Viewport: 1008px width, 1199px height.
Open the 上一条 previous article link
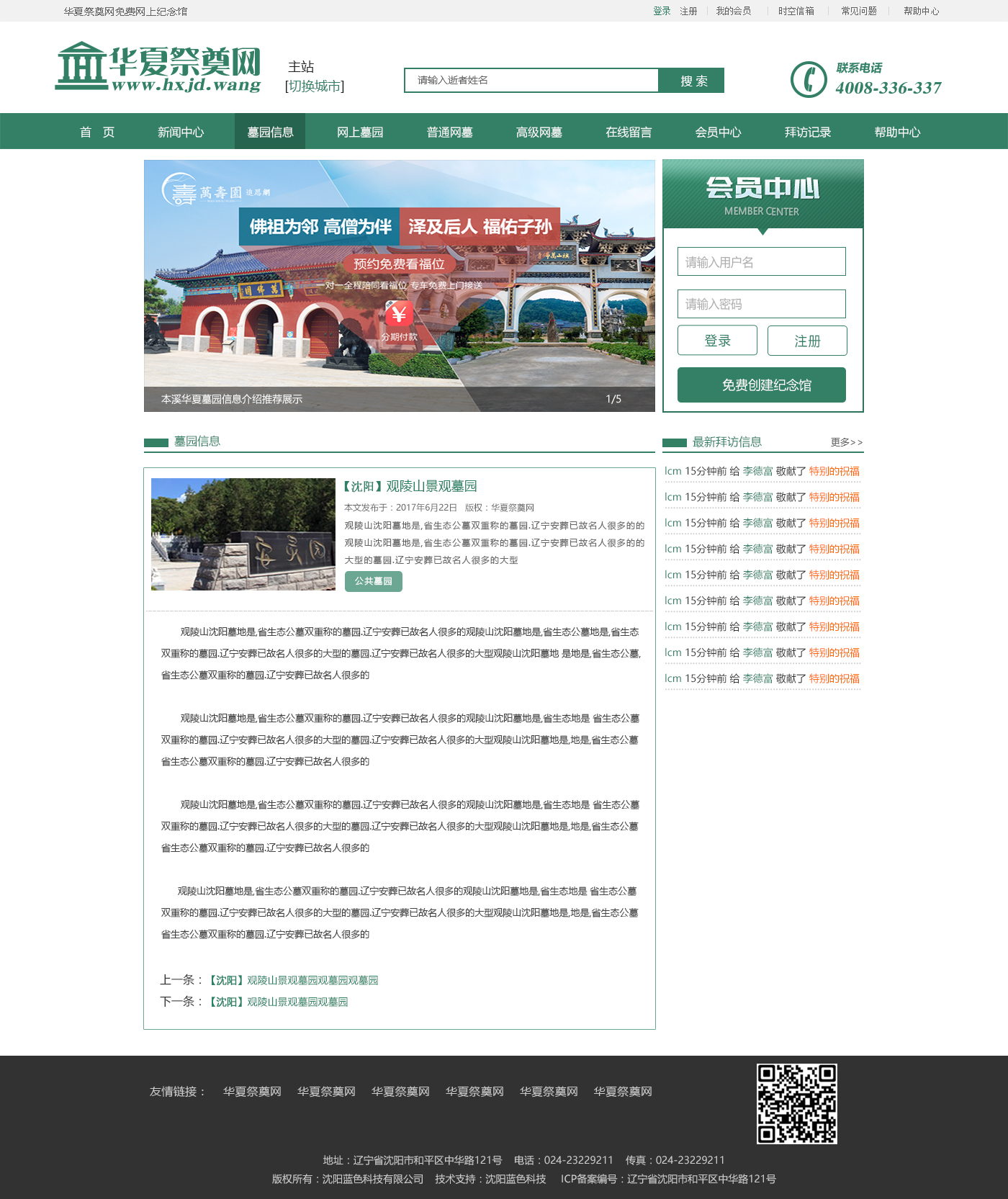(293, 980)
